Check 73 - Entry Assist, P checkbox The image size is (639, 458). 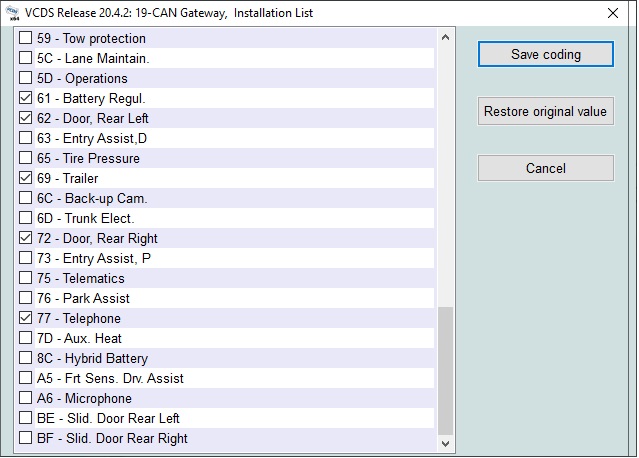click(x=25, y=258)
